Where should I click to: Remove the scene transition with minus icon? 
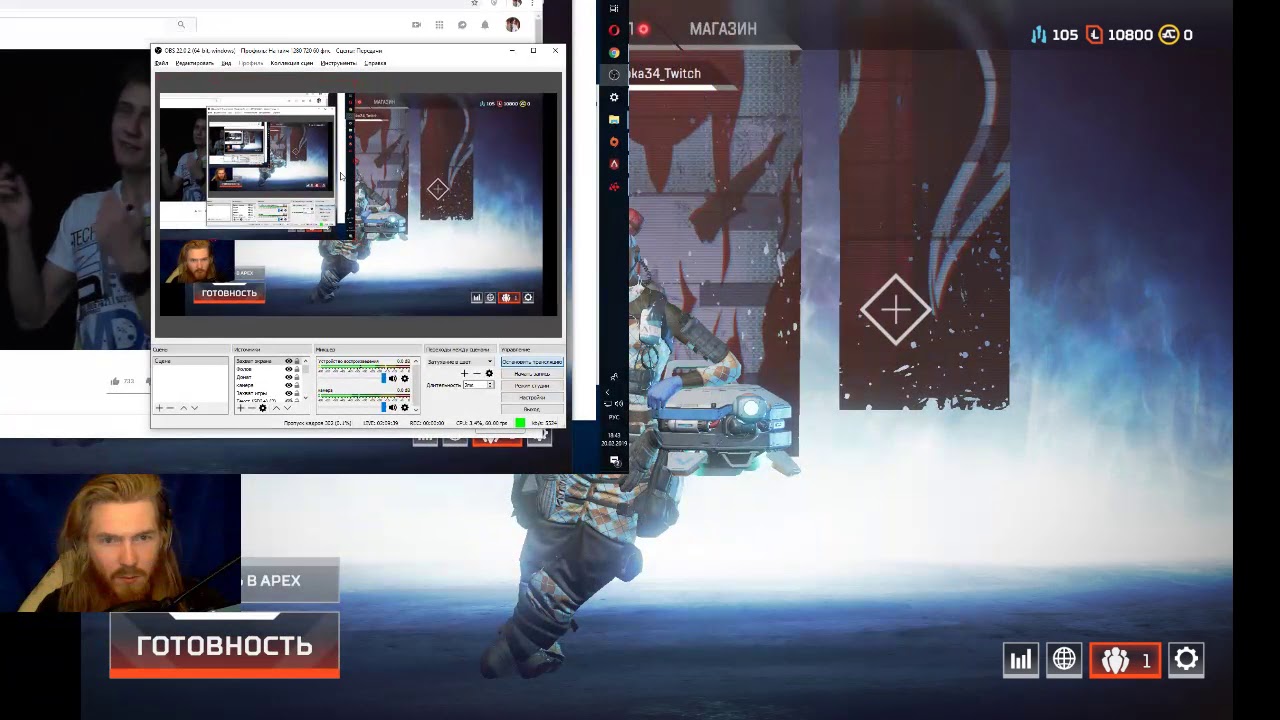pos(477,373)
